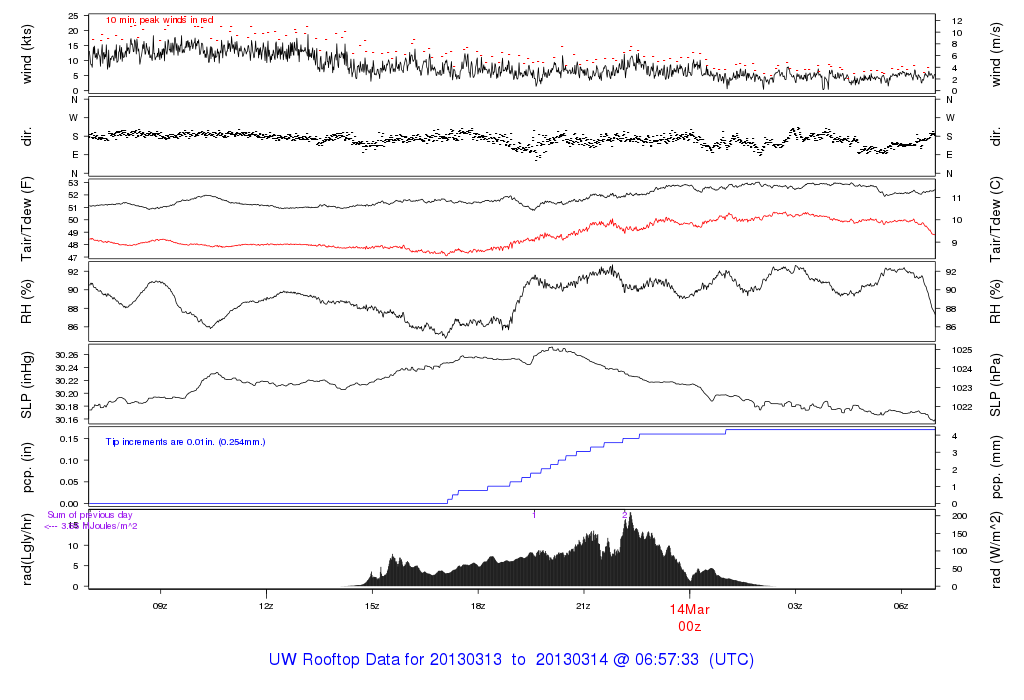Click the "Sum of previous day" purple label
Viewport: 1024px width, 700px height.
(x=90, y=515)
